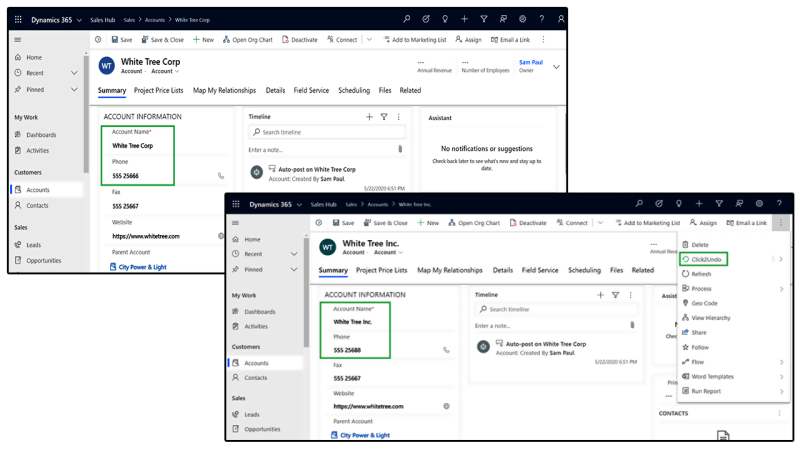Expand header chevron next to Sam Paul owner
Viewport: 800px width, 450px height.
pyautogui.click(x=556, y=67)
